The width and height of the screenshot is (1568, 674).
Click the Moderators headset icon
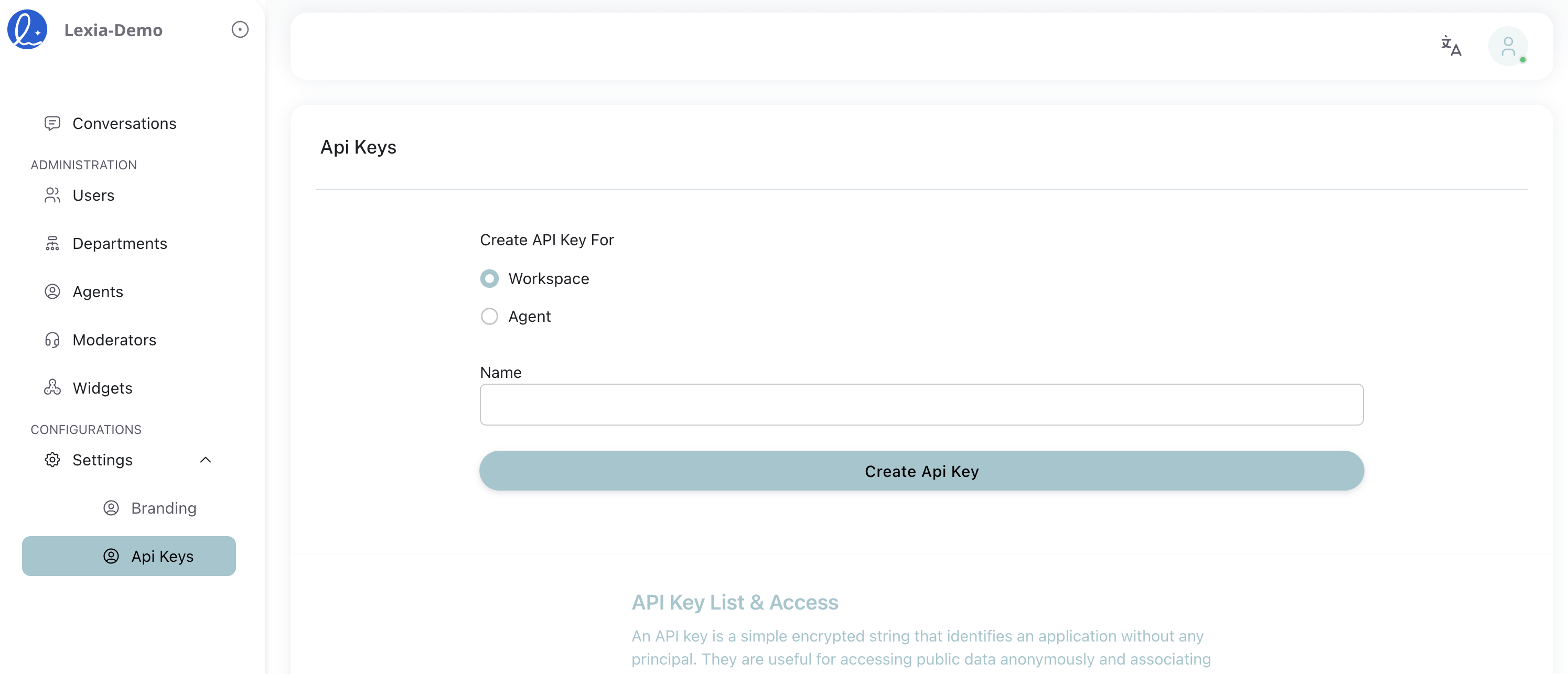tap(52, 340)
